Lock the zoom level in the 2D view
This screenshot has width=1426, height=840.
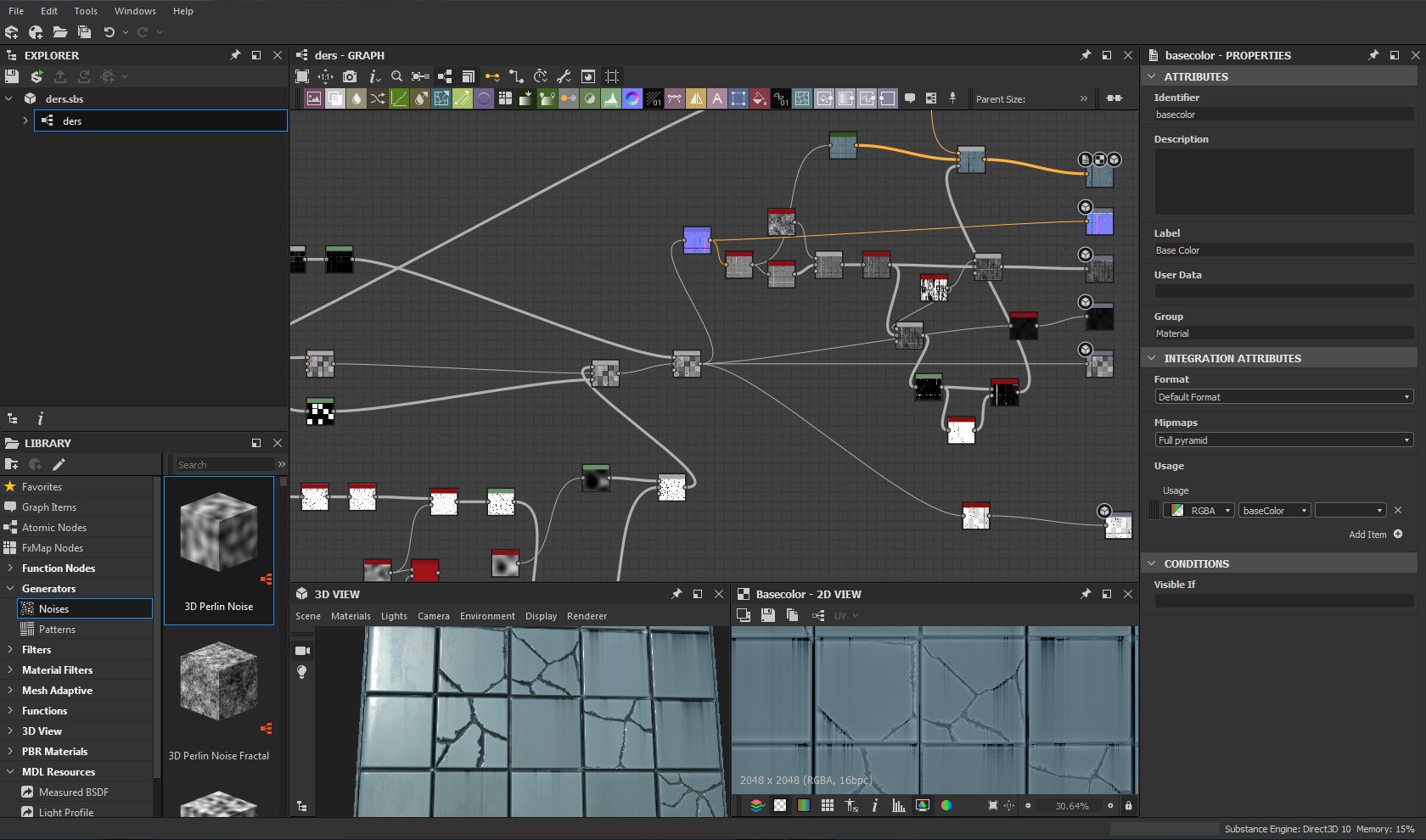[x=1129, y=806]
